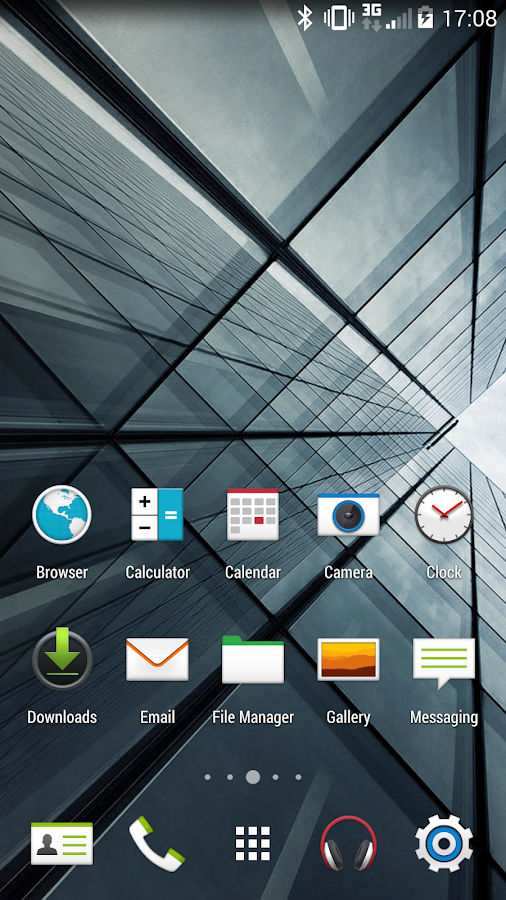Open the File Manager folder icon
Screen dimensions: 506x900
(253, 659)
